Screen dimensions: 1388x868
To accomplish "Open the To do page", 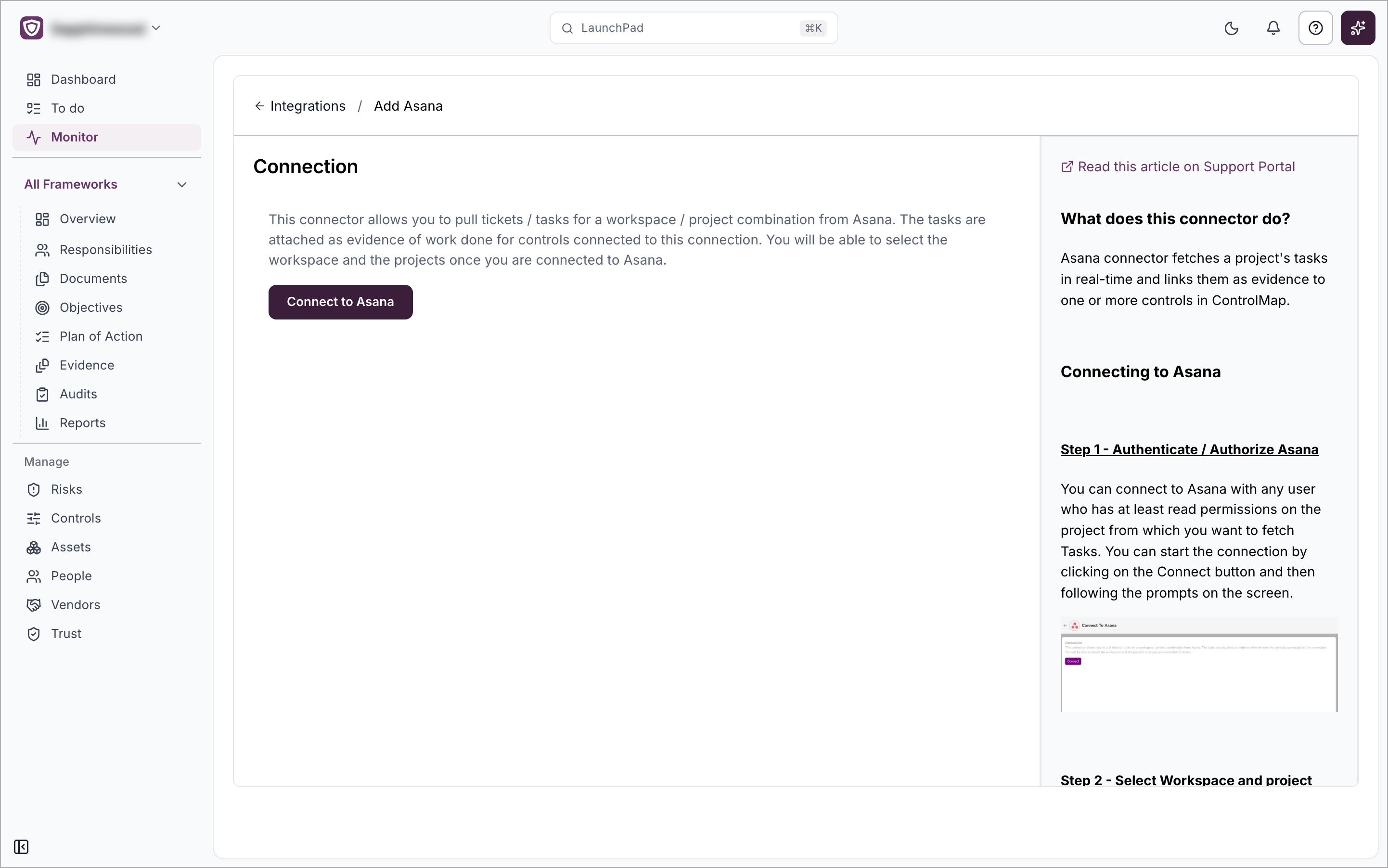I will (107, 108).
